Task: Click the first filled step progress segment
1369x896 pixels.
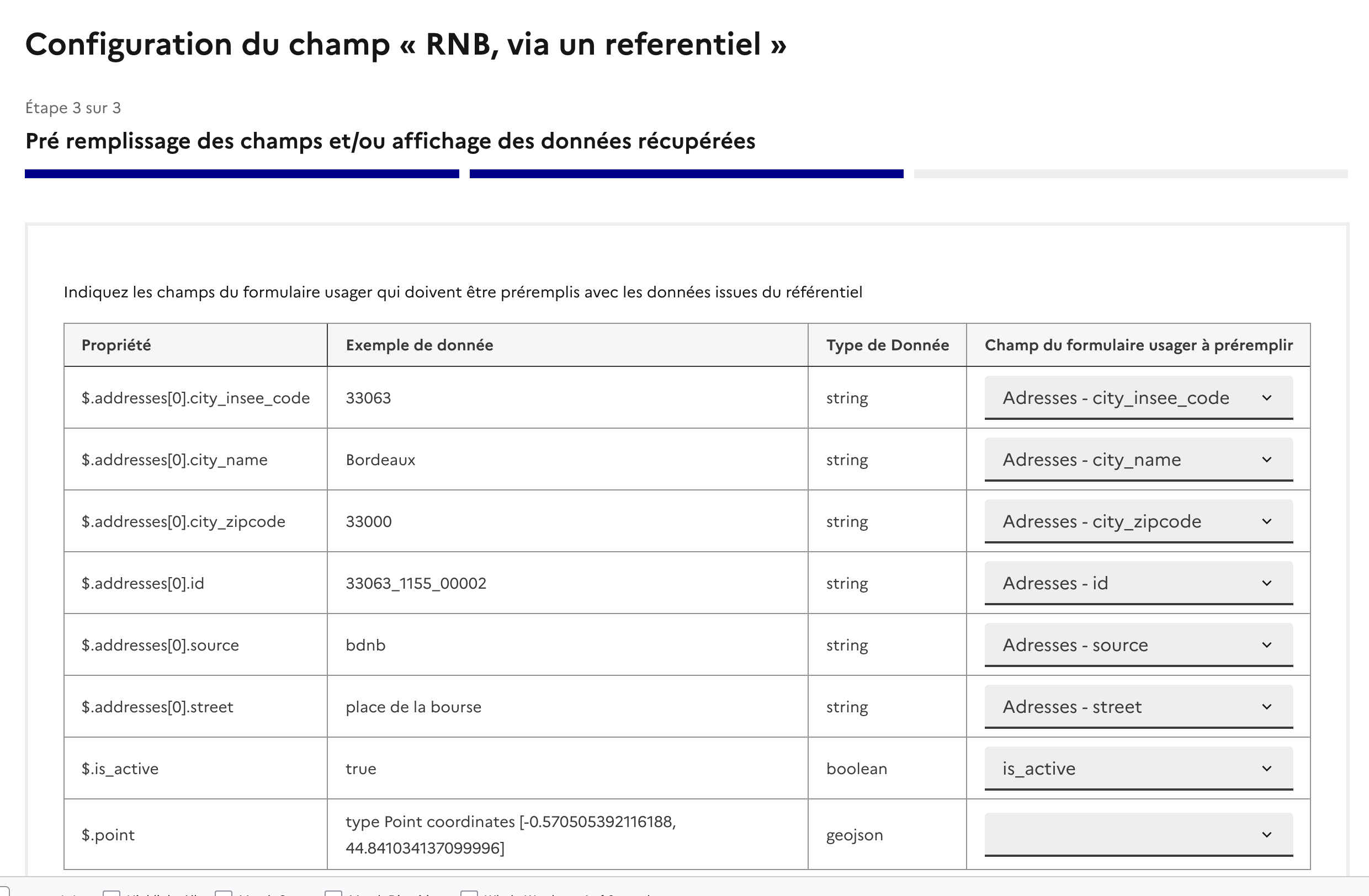Action: click(242, 174)
